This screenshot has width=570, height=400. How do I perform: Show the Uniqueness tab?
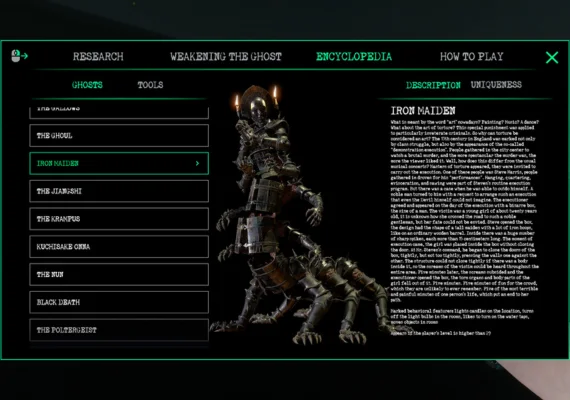tap(496, 85)
